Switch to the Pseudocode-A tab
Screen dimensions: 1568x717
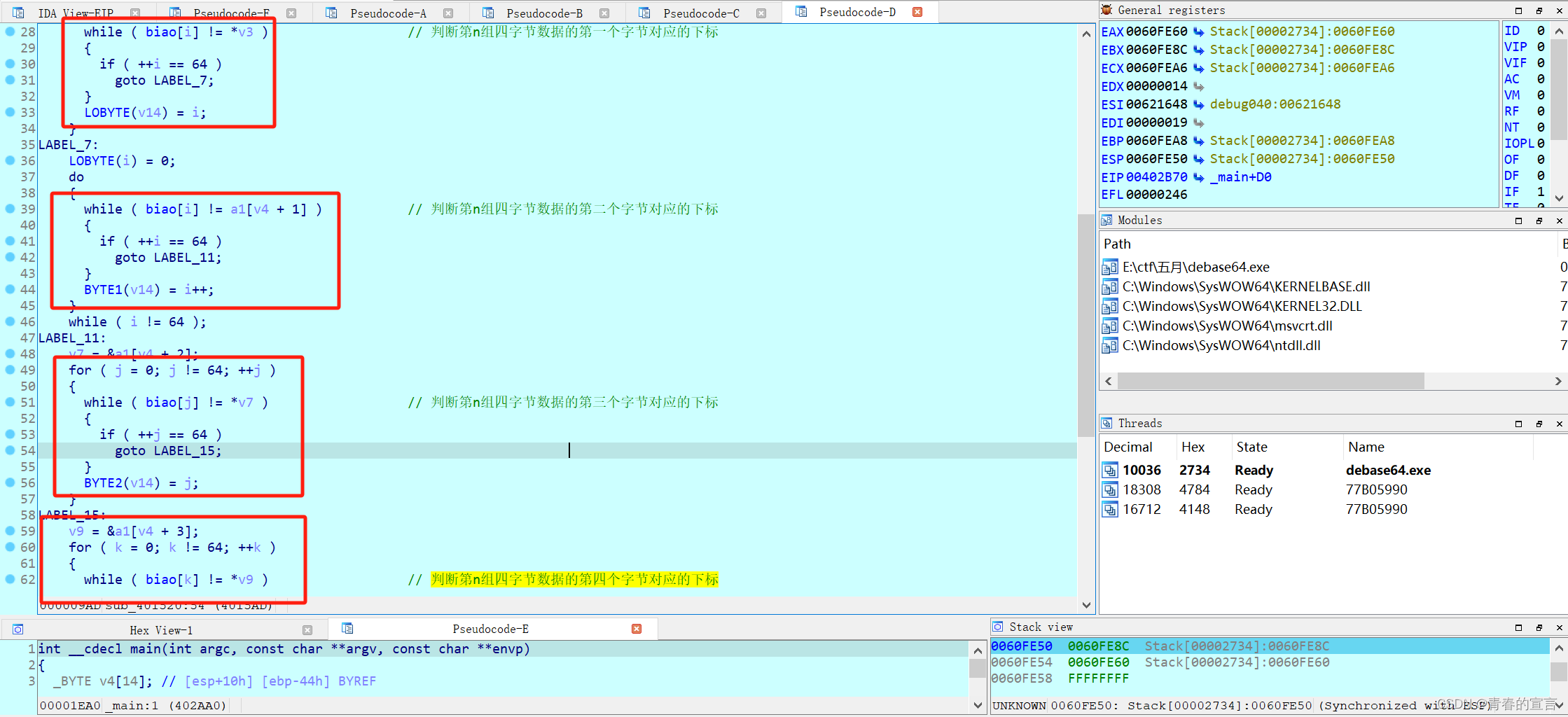(389, 12)
